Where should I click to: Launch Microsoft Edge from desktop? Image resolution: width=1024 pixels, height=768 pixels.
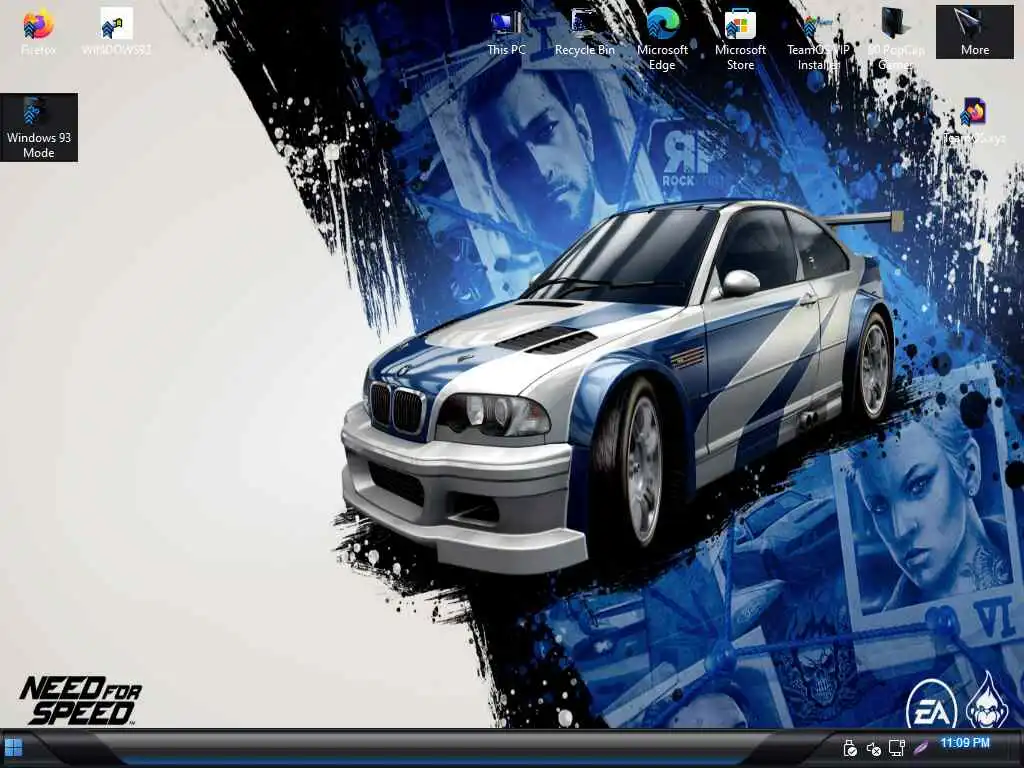(662, 39)
